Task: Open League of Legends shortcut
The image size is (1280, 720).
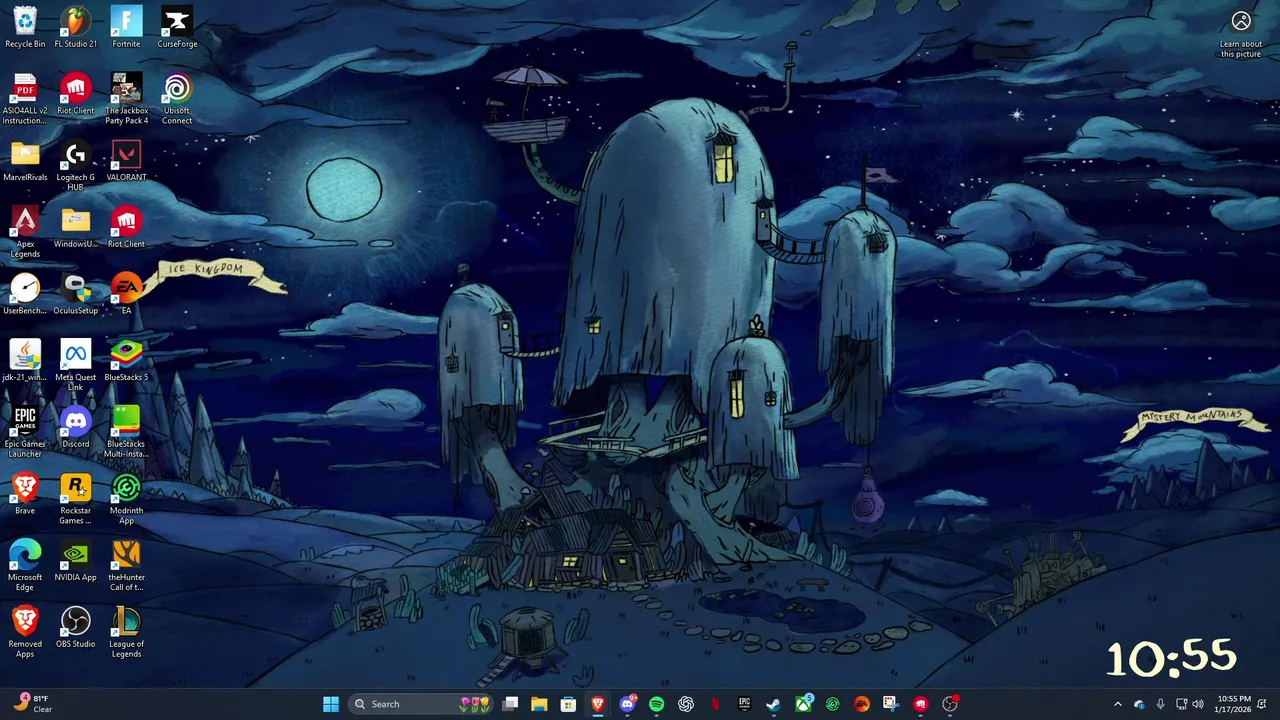Action: point(126,633)
